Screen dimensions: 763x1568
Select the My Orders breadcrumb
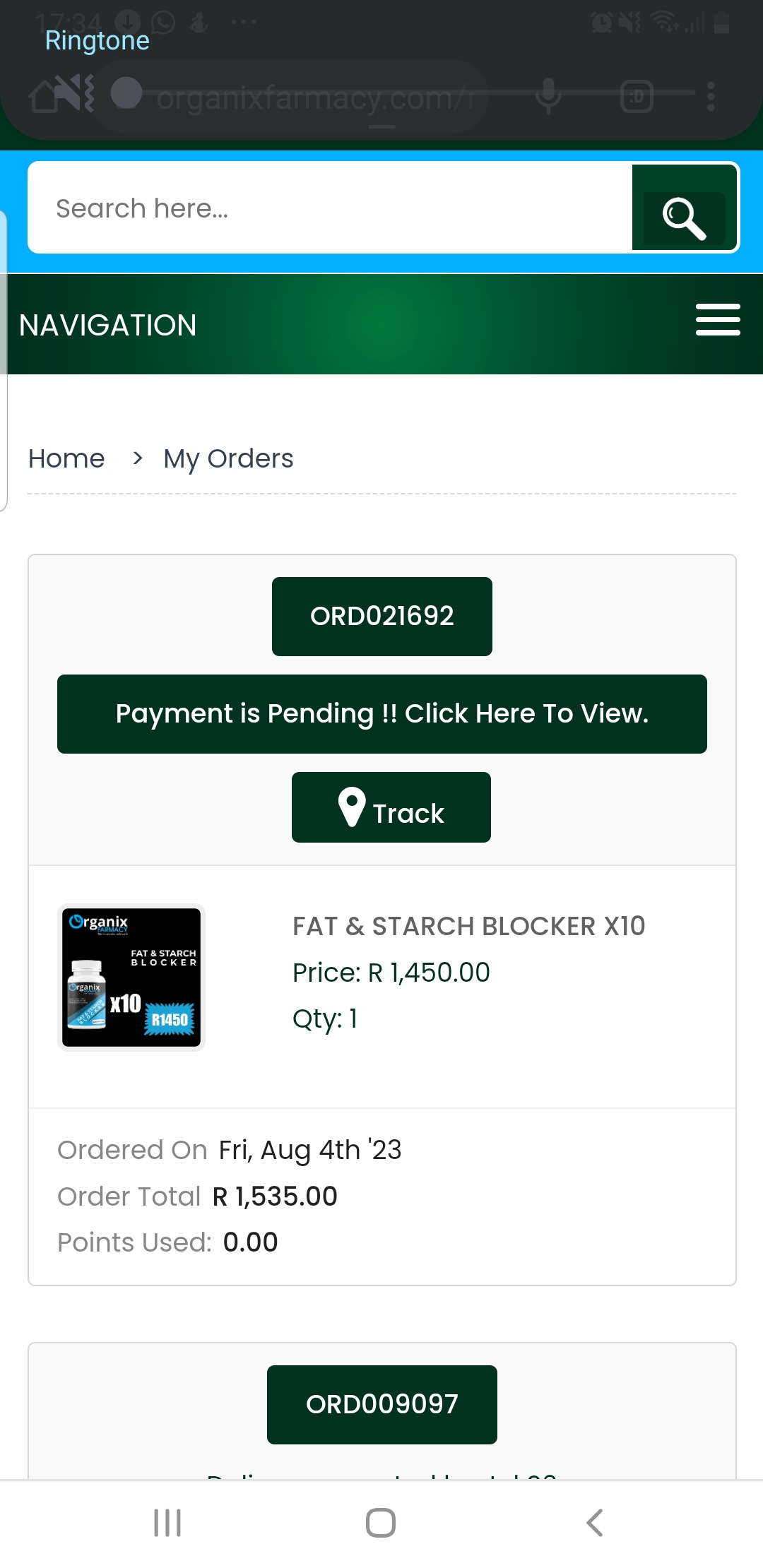pyautogui.click(x=228, y=458)
